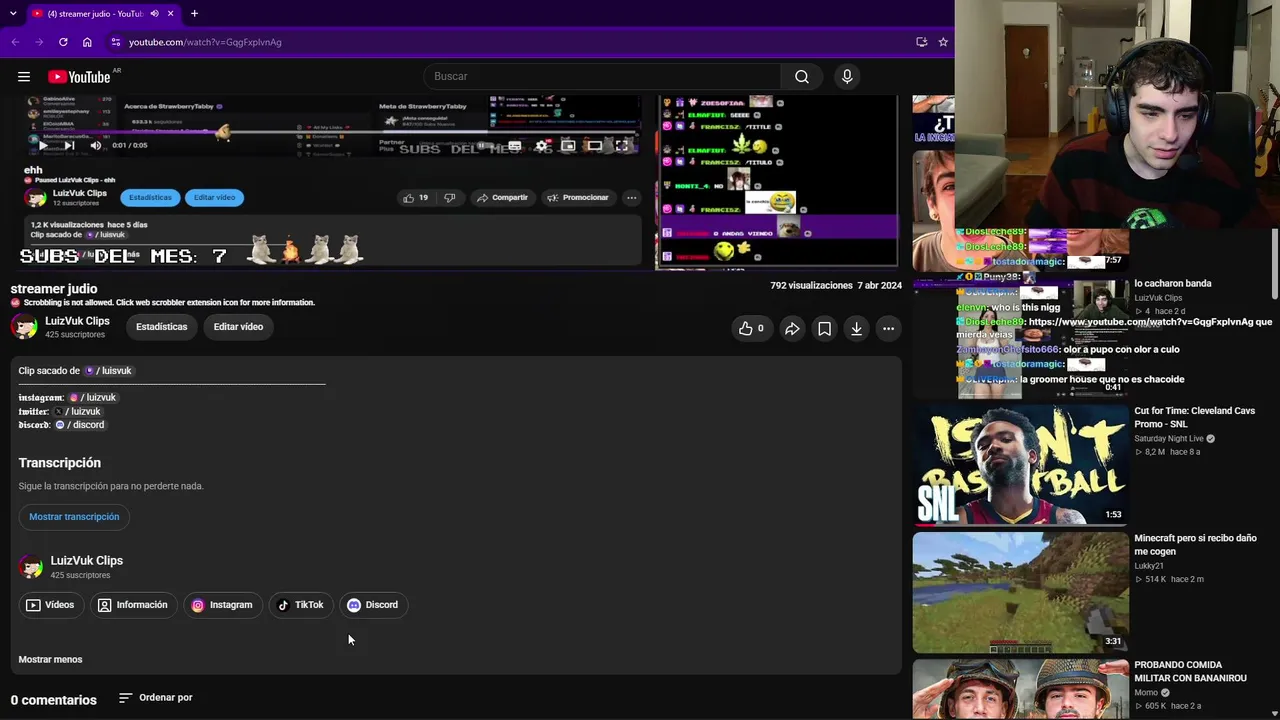Share the video with the arrow icon
The height and width of the screenshot is (720, 1280).
click(792, 328)
